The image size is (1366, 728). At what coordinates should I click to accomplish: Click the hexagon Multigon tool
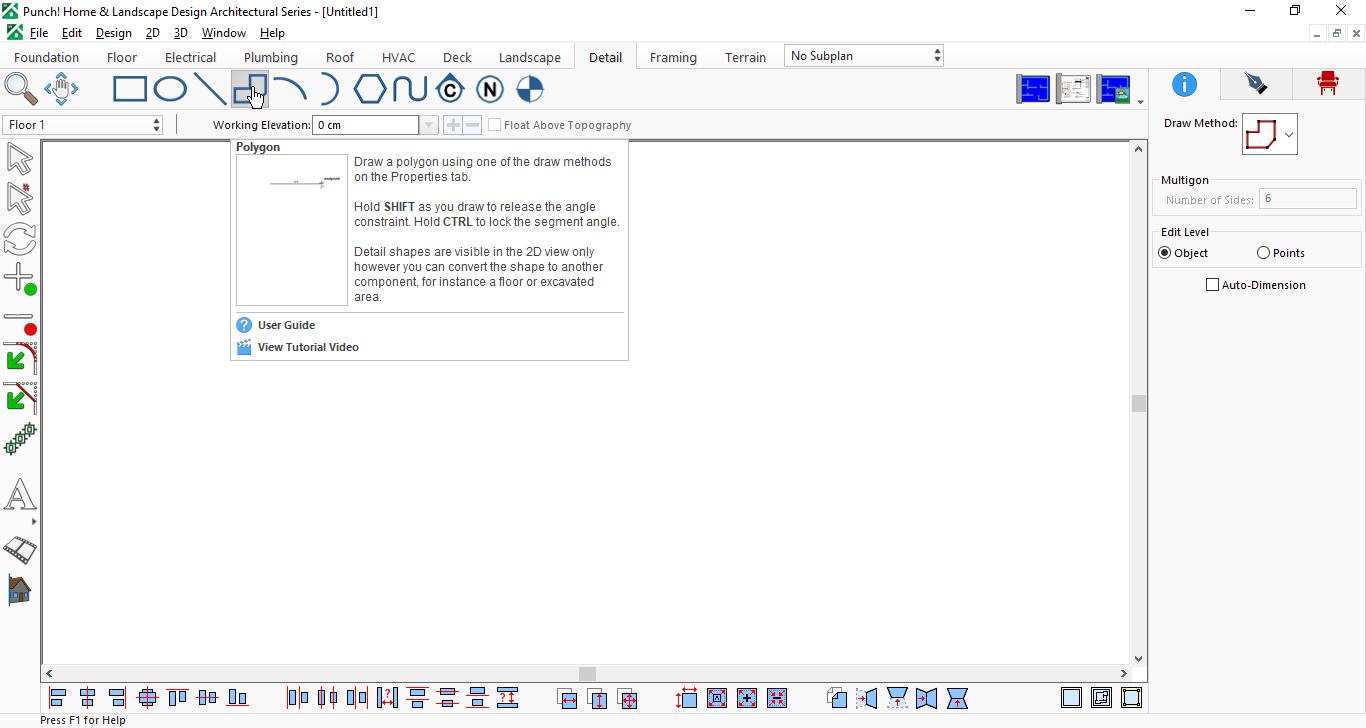(370, 89)
